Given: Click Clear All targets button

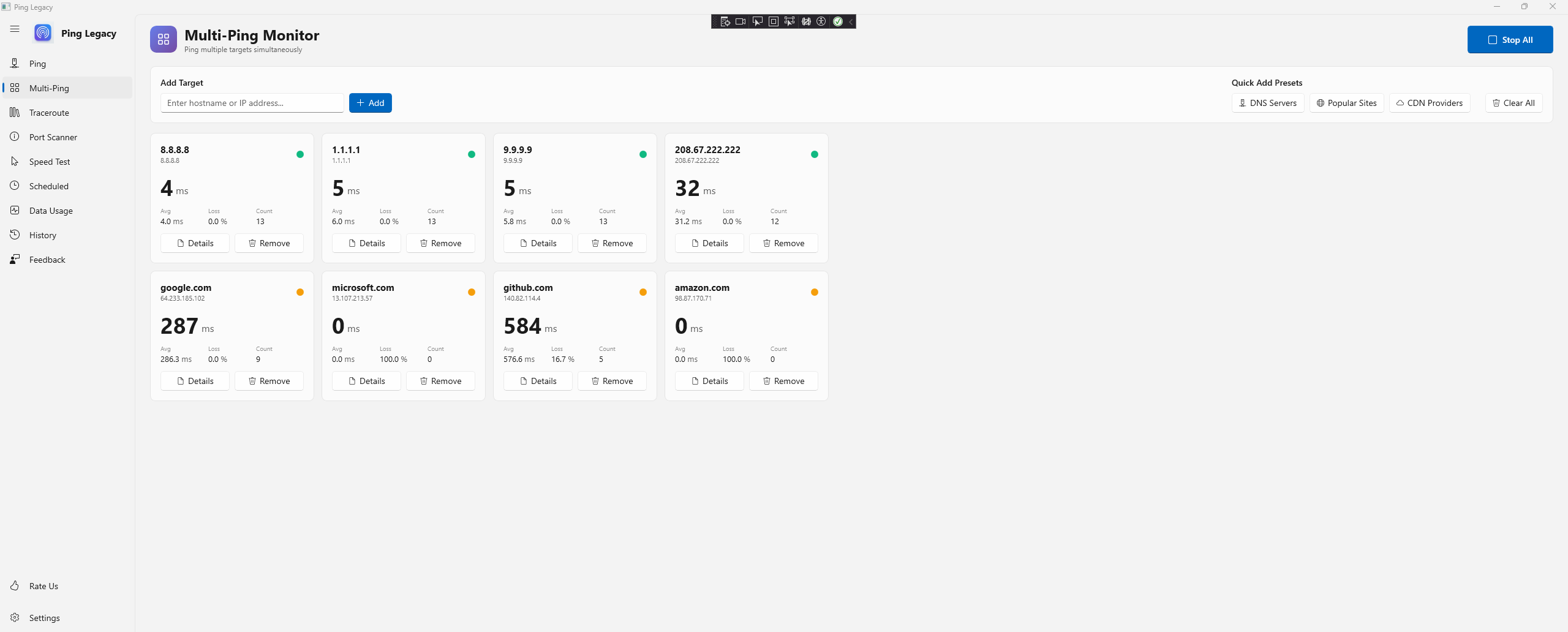Looking at the screenshot, I should click(1513, 103).
